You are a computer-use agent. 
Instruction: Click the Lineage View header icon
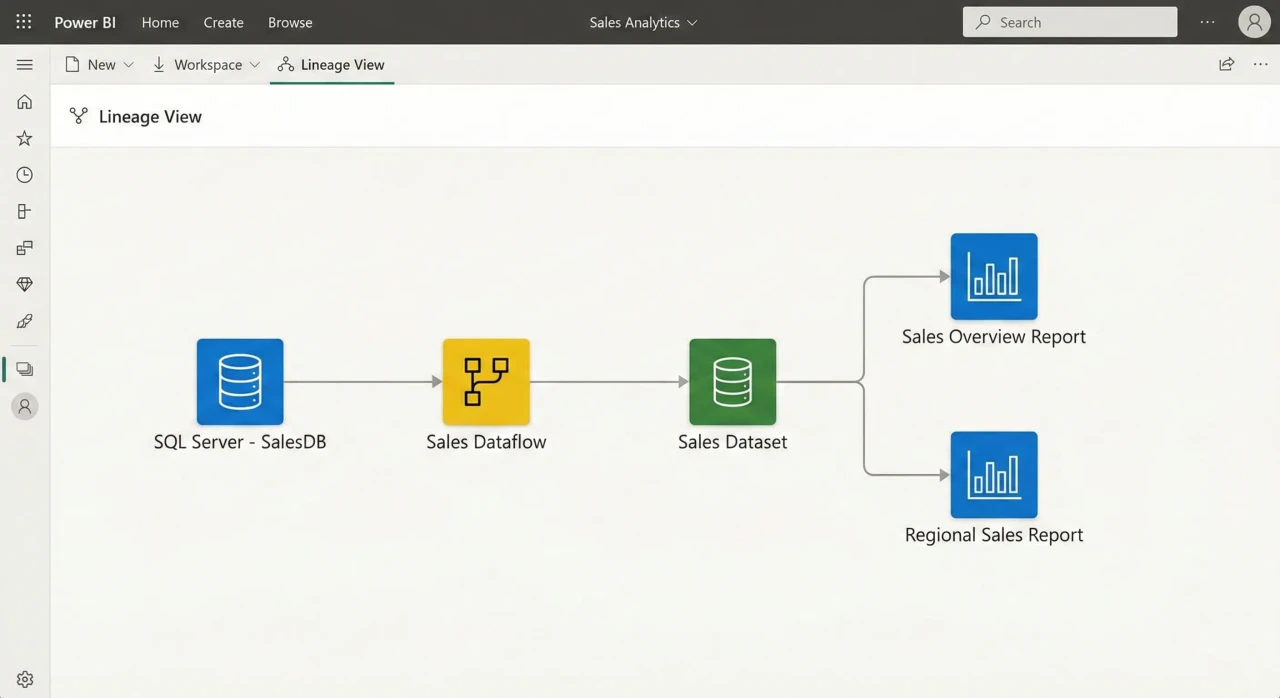[78, 116]
